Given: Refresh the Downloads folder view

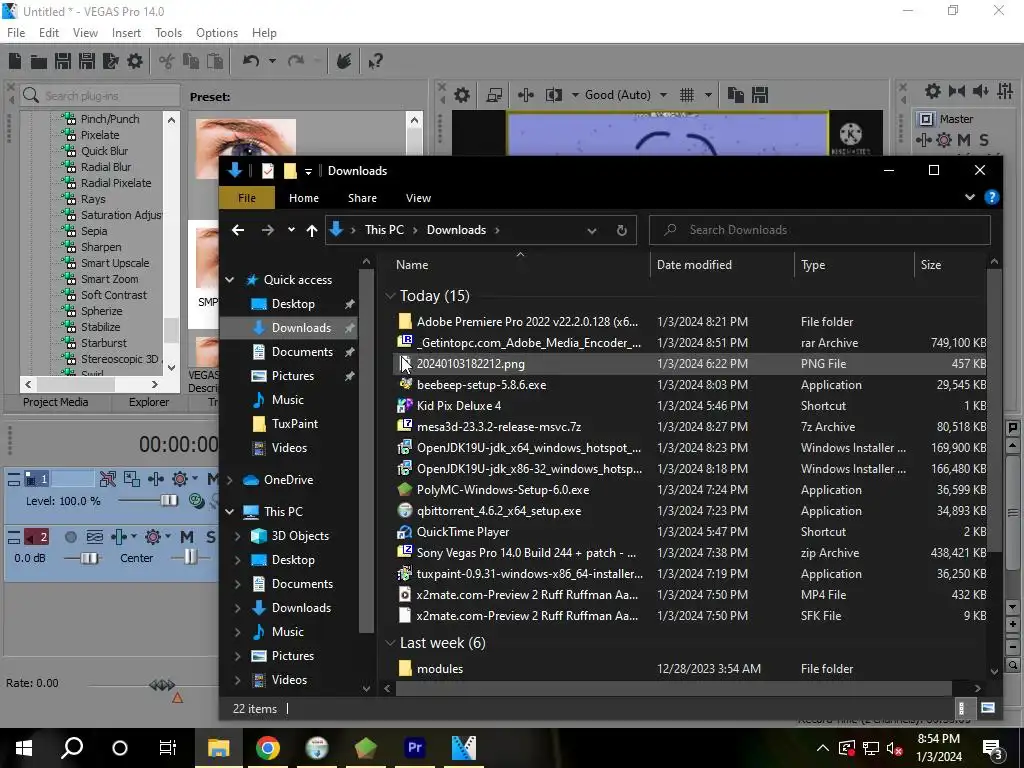Looking at the screenshot, I should [622, 230].
